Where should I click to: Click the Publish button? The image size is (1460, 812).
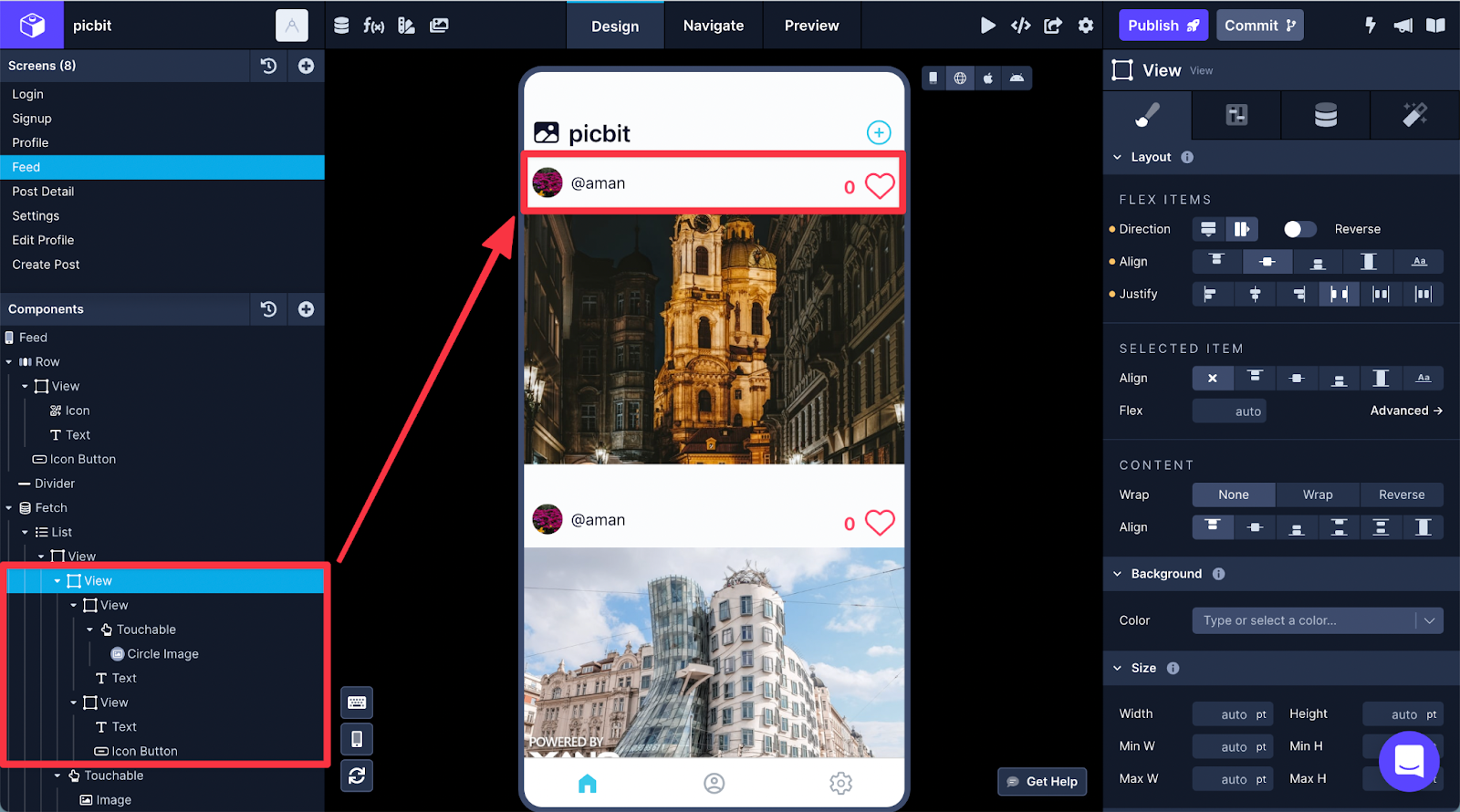point(1163,26)
